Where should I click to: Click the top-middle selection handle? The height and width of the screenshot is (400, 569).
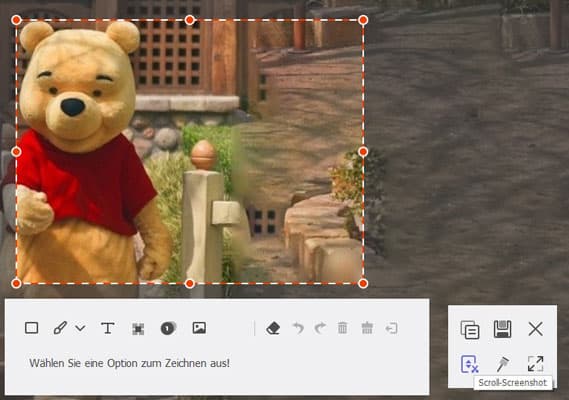189,20
